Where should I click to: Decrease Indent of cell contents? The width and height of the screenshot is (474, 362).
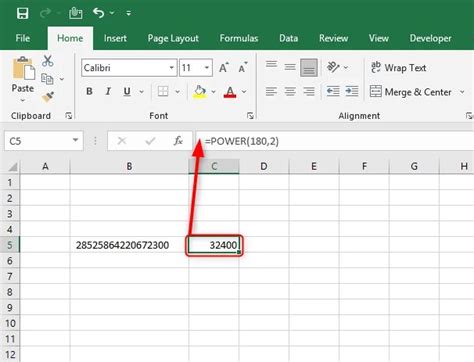click(333, 91)
